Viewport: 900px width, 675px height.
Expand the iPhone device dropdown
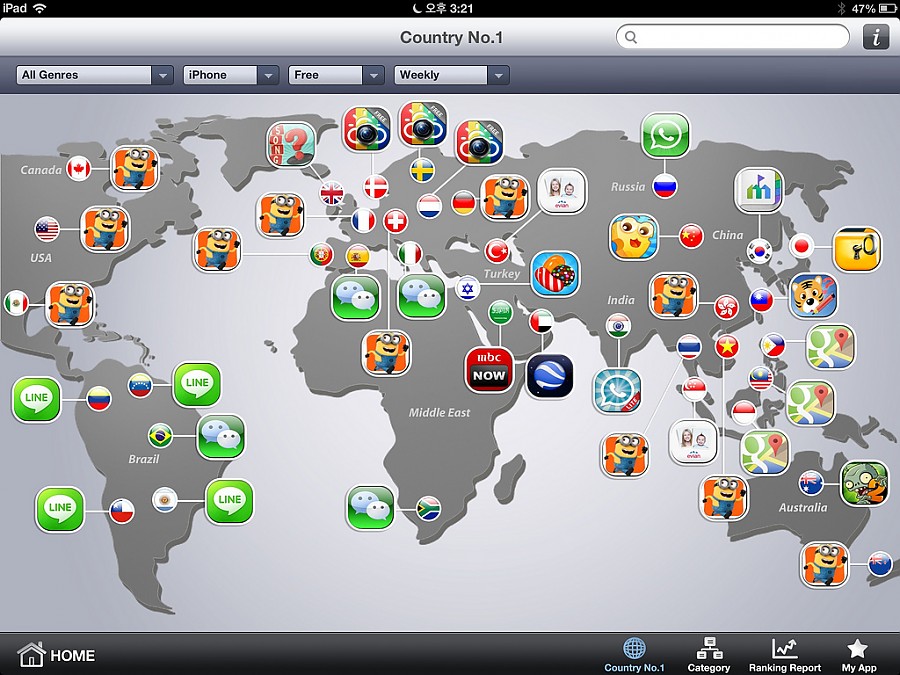231,75
